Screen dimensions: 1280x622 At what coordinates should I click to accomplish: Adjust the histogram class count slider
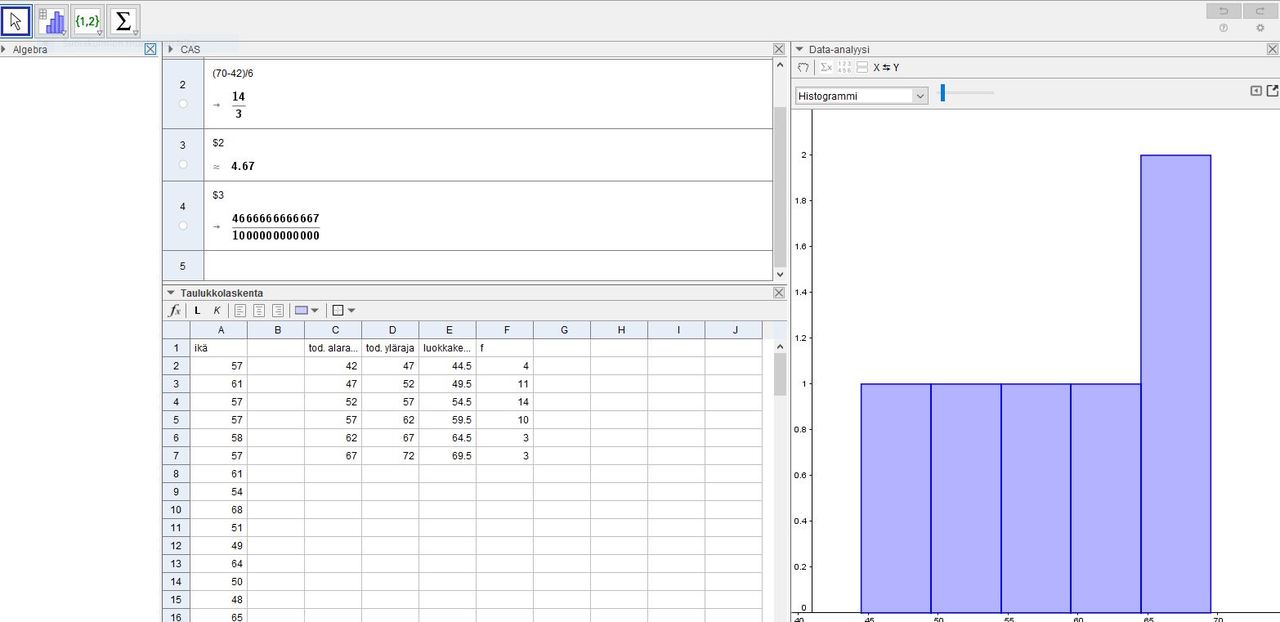pos(942,93)
